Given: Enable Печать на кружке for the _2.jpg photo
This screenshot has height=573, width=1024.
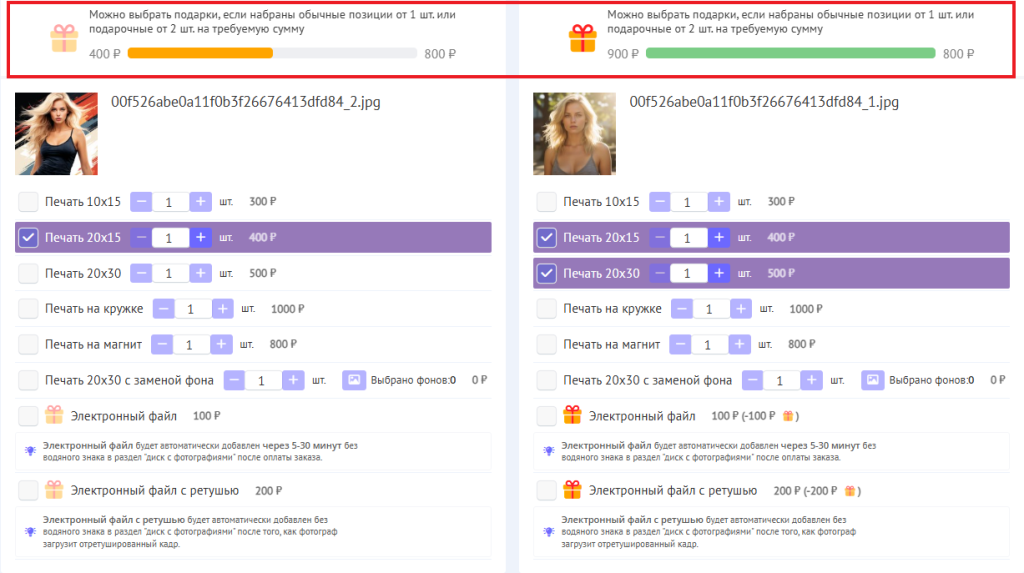Looking at the screenshot, I should point(28,308).
